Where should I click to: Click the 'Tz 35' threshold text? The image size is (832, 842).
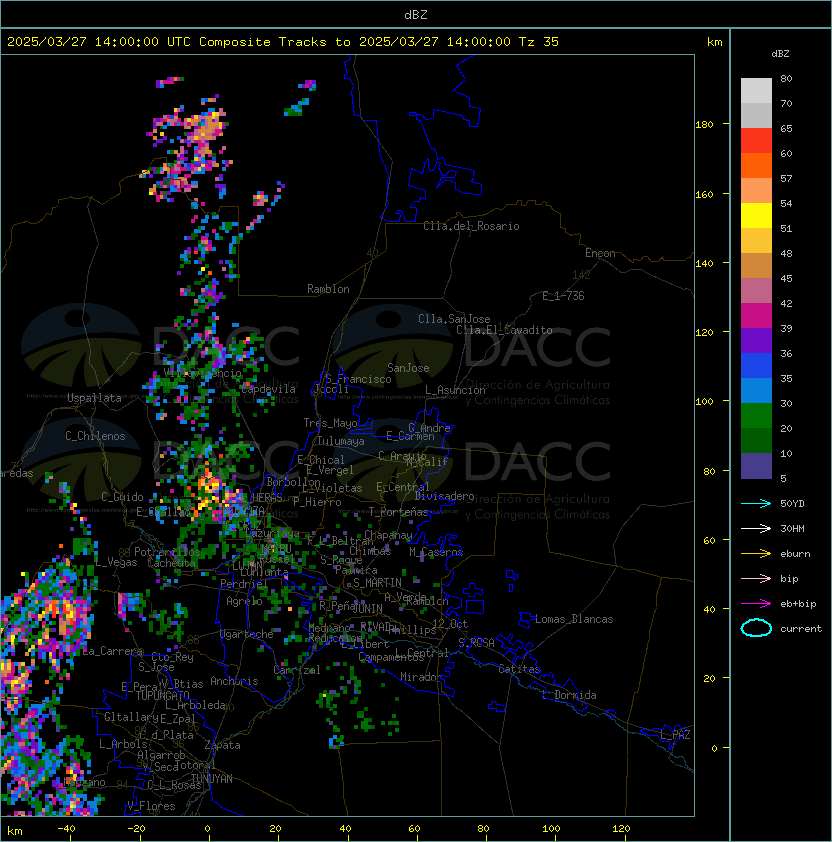539,42
